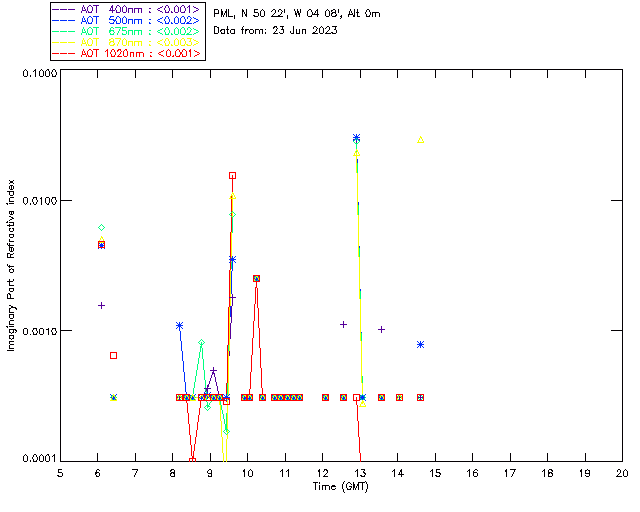
Task: Click the red square peak marker just past time 10
Action: point(256,278)
